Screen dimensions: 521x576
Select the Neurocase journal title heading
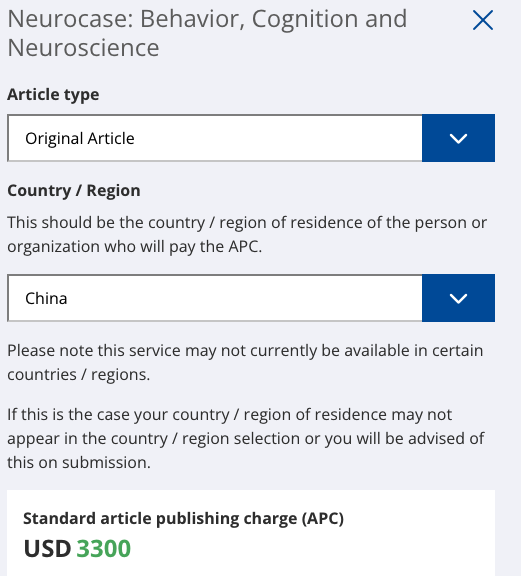coord(207,33)
